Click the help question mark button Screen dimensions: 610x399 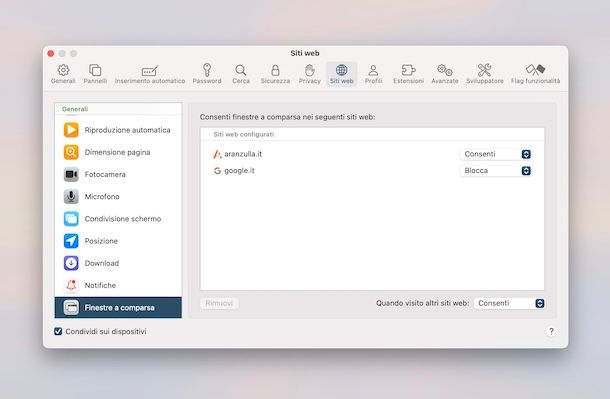[x=551, y=331]
